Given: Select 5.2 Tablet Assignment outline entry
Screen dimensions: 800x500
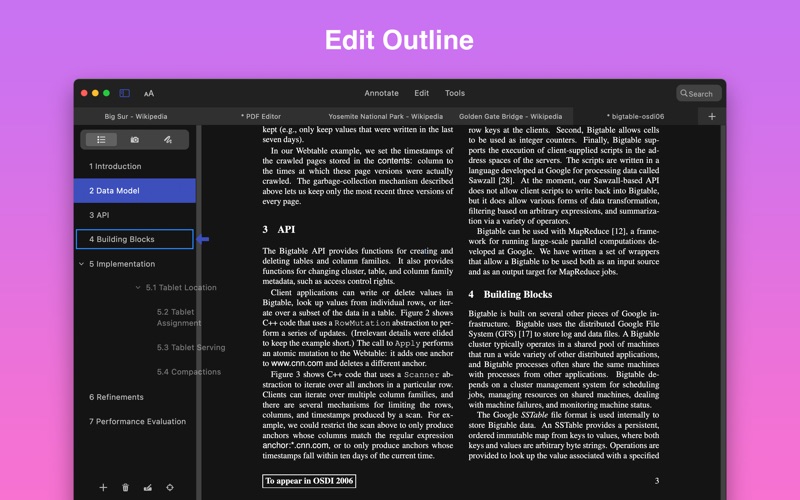Looking at the screenshot, I should tap(179, 317).
